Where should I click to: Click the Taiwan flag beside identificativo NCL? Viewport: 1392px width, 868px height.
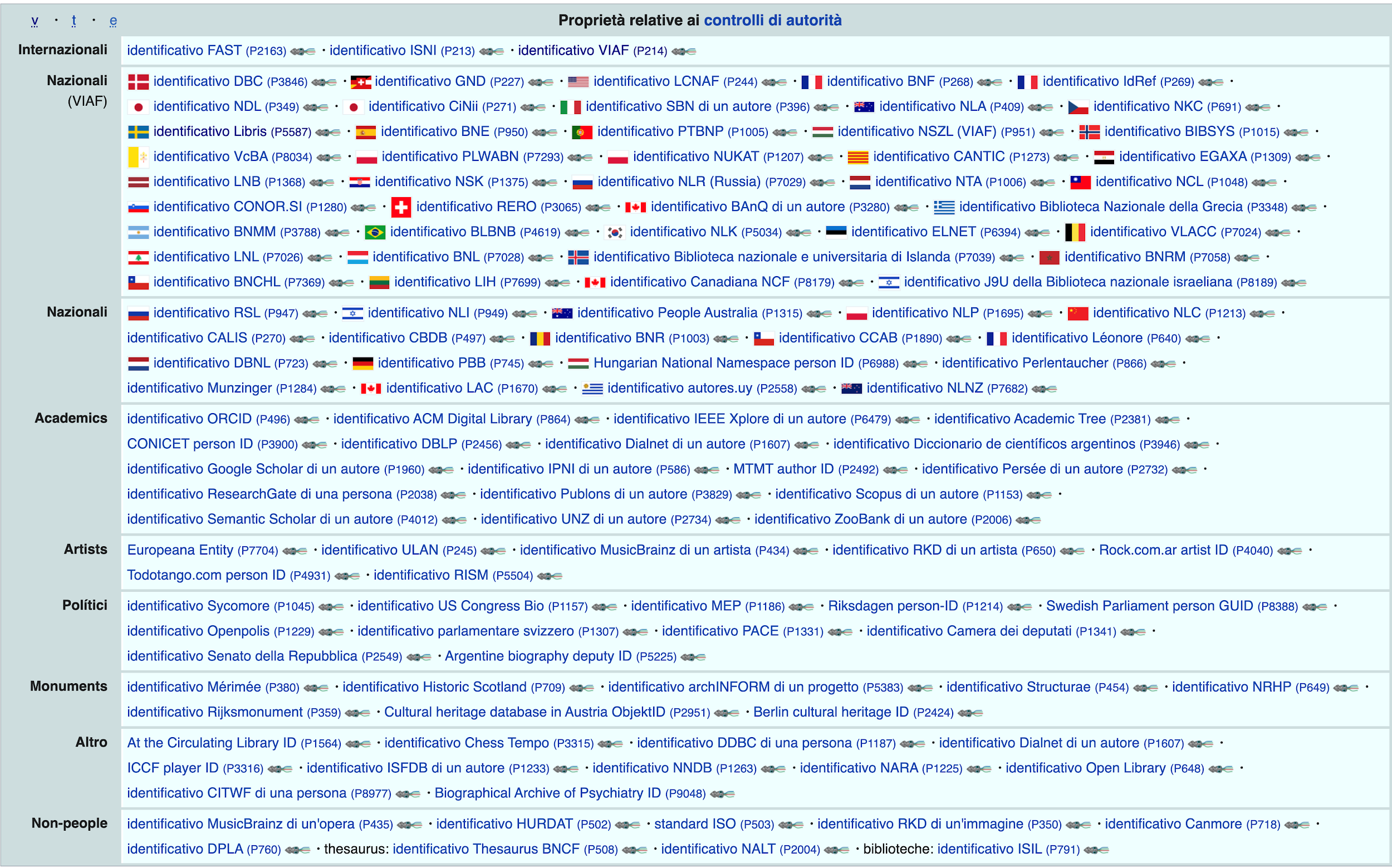1080,182
